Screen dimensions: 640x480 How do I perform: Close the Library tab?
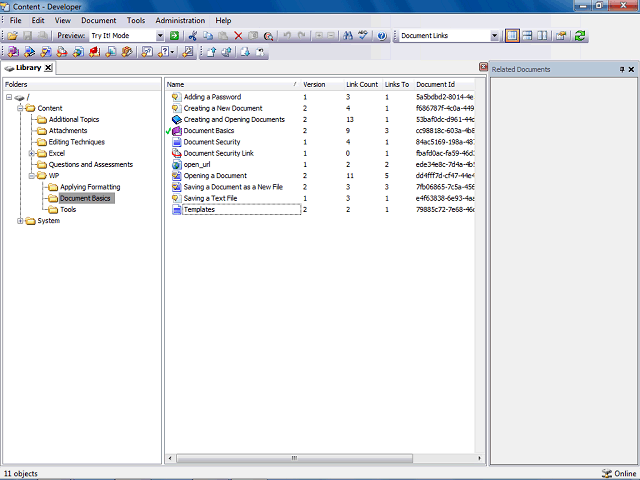[x=48, y=68]
